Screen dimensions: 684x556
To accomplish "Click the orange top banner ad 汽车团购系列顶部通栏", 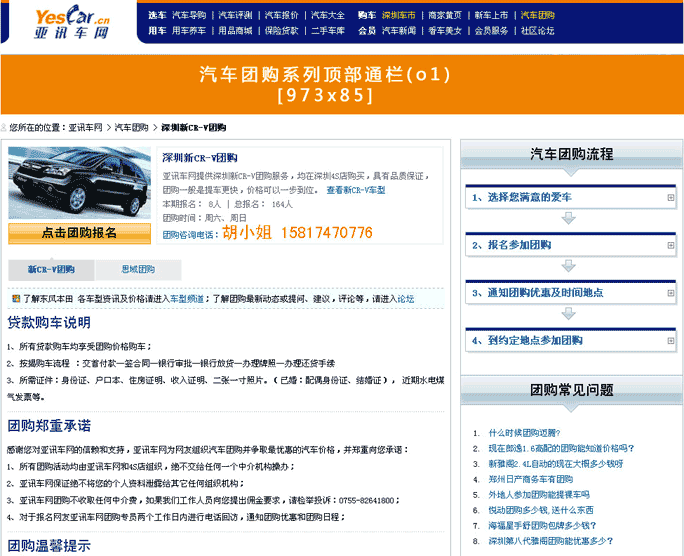I will coord(340,85).
